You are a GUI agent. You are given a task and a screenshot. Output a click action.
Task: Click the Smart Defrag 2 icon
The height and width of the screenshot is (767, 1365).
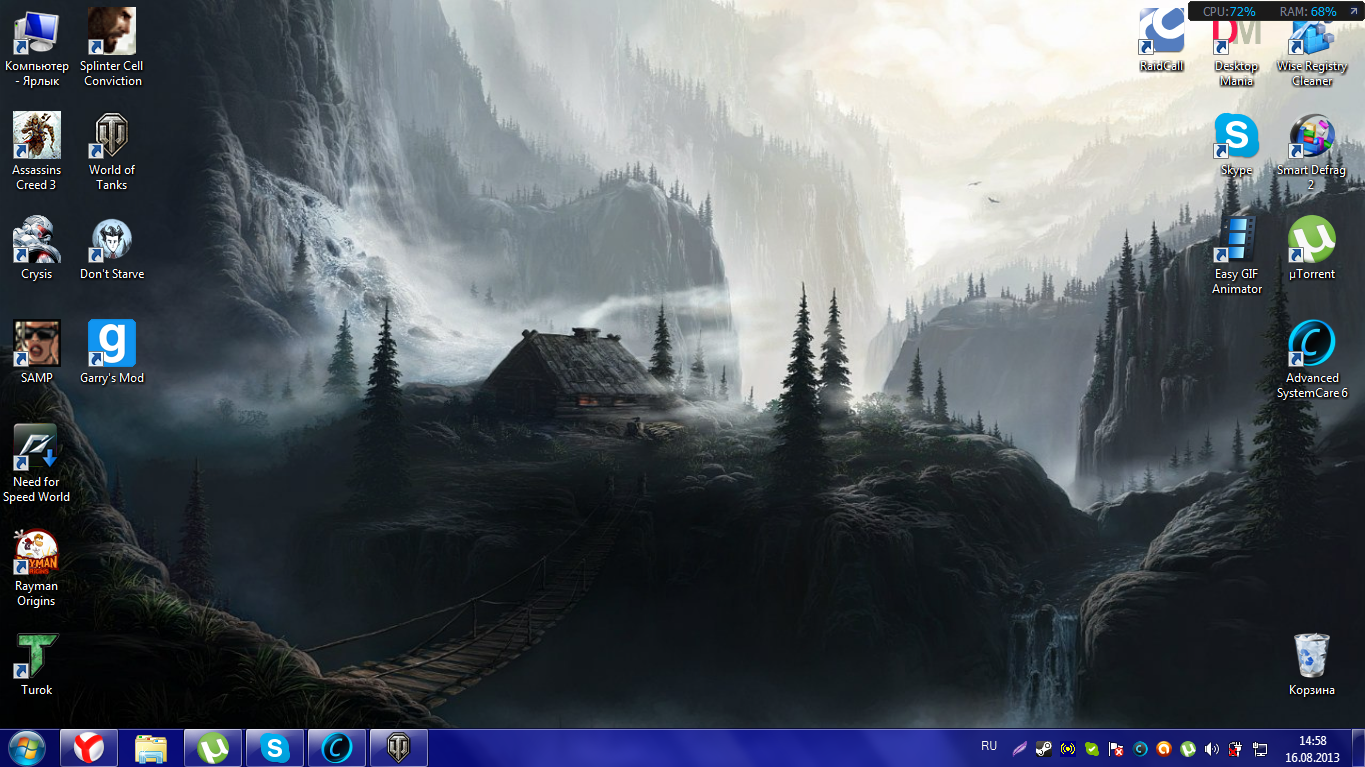click(x=1312, y=151)
